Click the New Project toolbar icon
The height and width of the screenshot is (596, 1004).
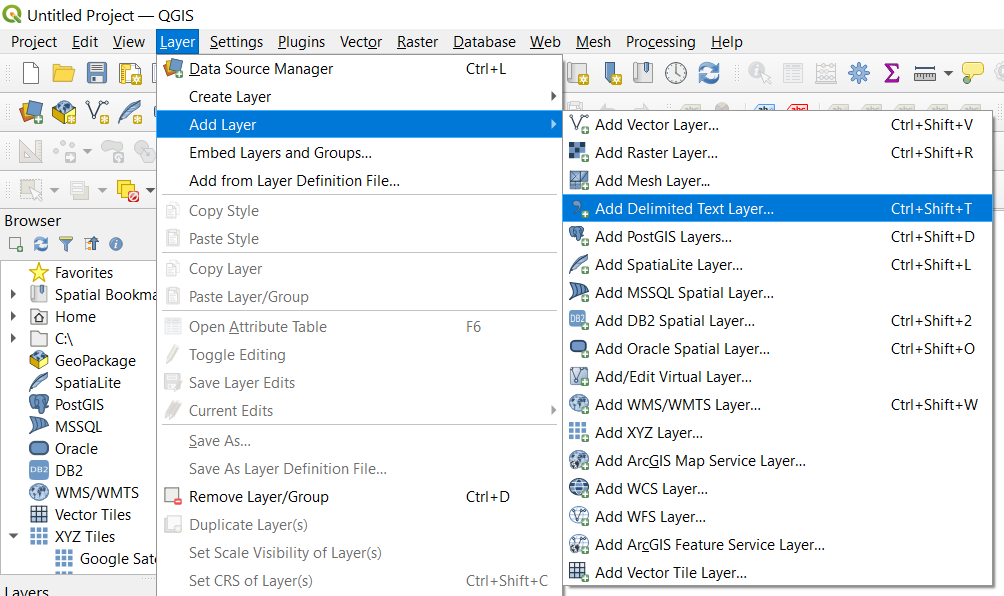[x=31, y=73]
